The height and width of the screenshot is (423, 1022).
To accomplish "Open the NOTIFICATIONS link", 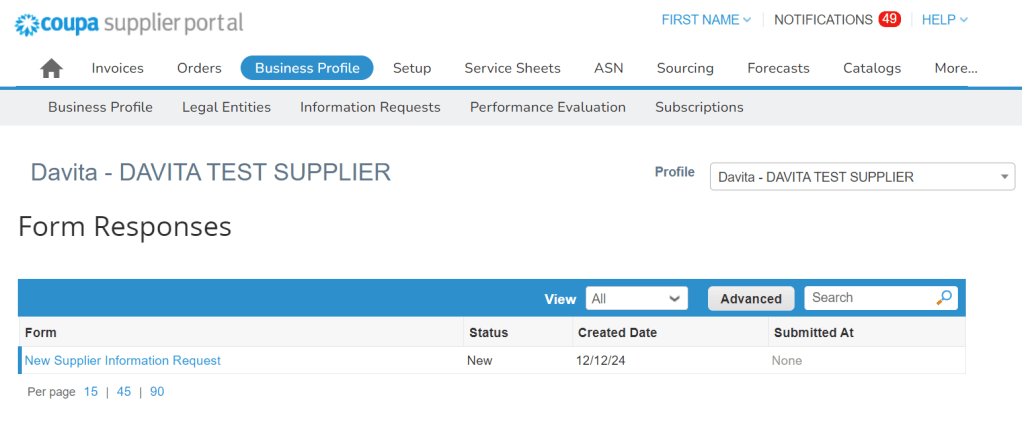I will click(x=823, y=20).
